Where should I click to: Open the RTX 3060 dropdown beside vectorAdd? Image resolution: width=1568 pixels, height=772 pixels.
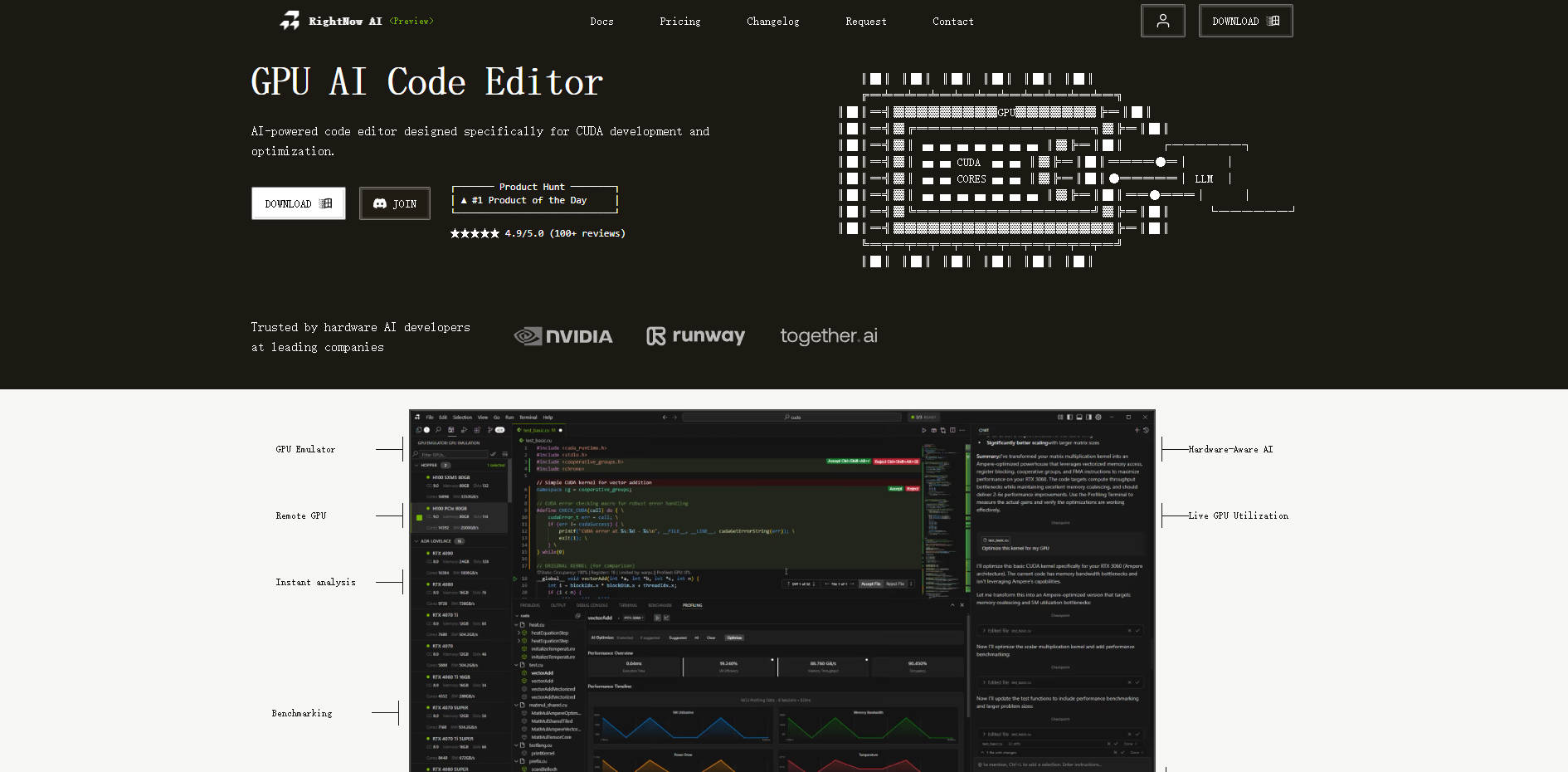633,618
